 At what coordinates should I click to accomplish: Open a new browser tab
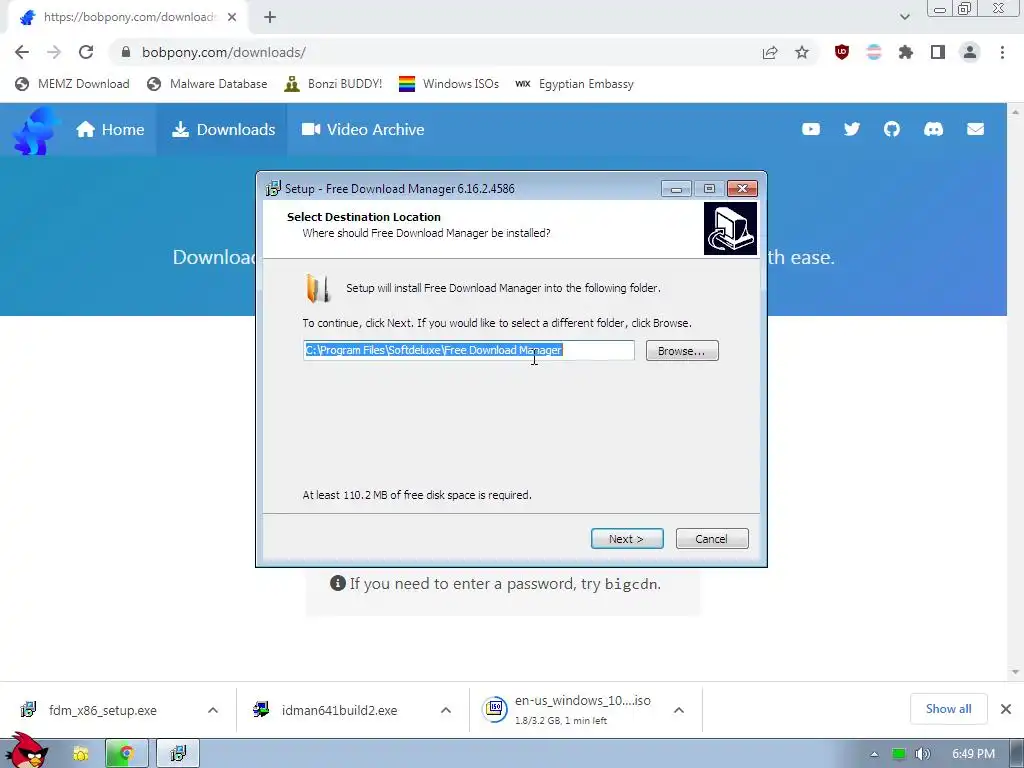[x=270, y=17]
